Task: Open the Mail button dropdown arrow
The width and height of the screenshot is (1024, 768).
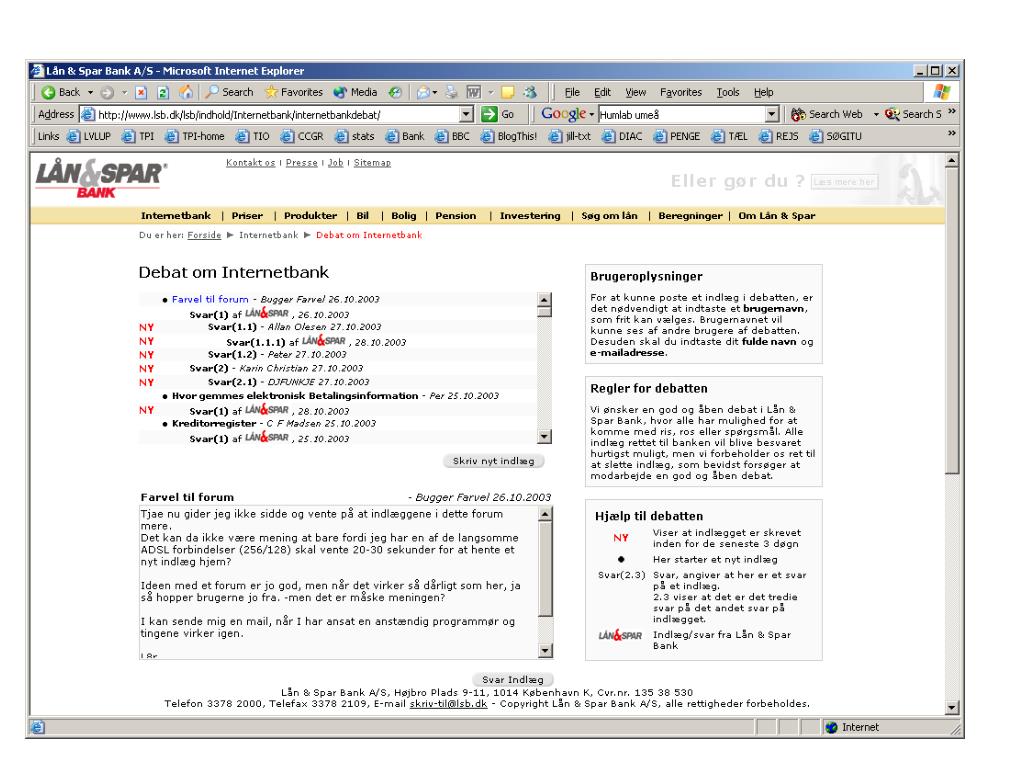Action: (x=435, y=93)
